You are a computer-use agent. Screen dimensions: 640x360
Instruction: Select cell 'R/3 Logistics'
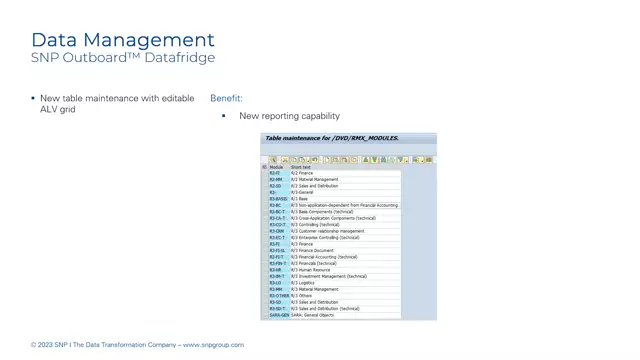345,283
